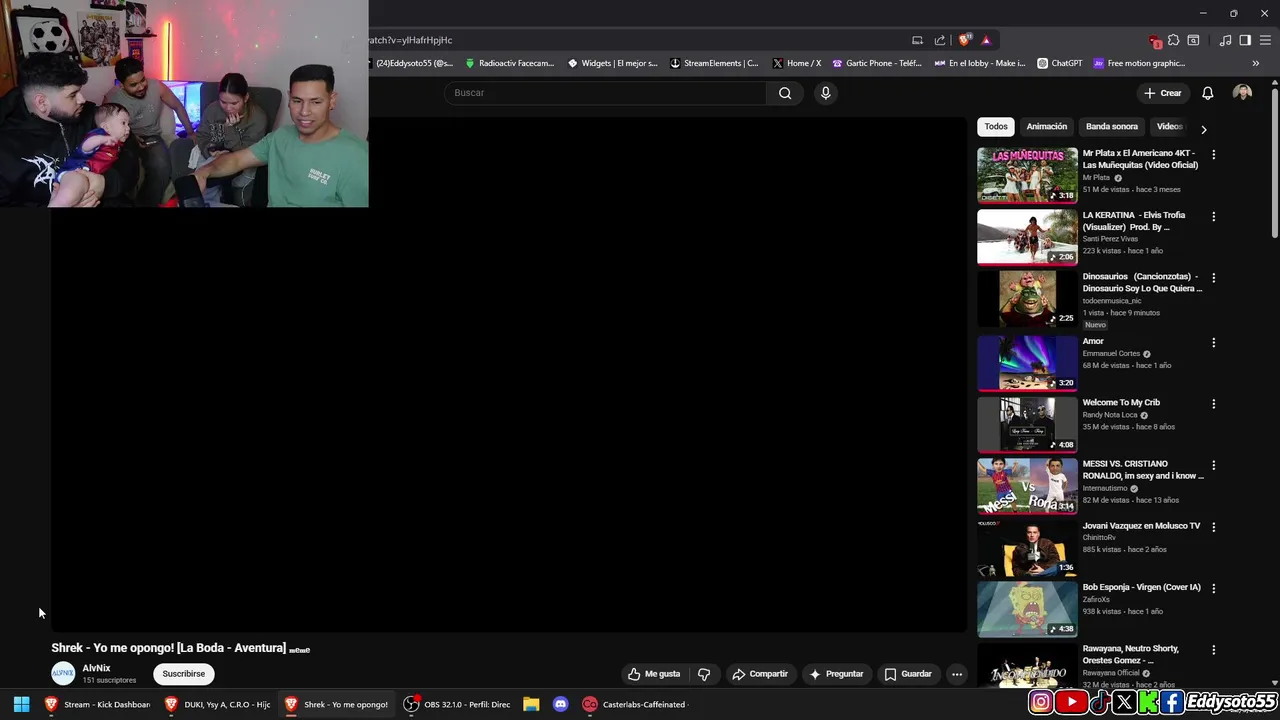Open more options for Las Muñequitas video
The height and width of the screenshot is (720, 1280).
tap(1213, 155)
